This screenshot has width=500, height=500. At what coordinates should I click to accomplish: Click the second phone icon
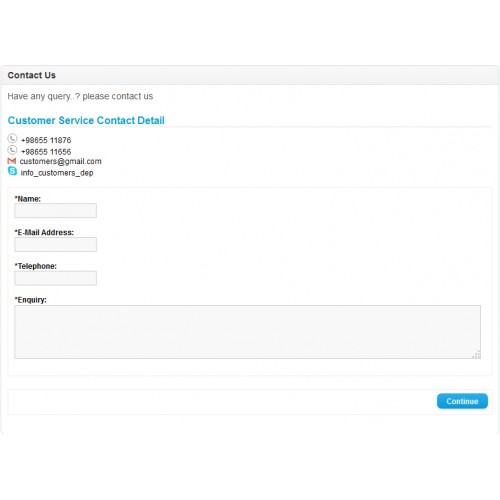[x=12, y=150]
